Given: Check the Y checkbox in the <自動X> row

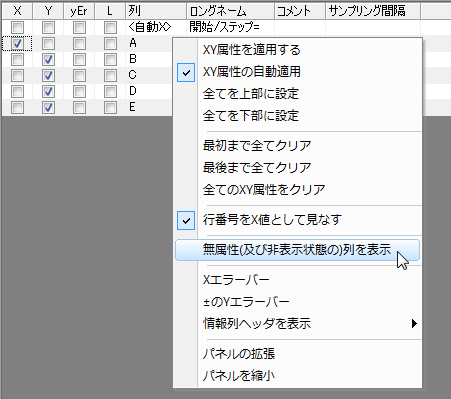Looking at the screenshot, I should pos(48,27).
